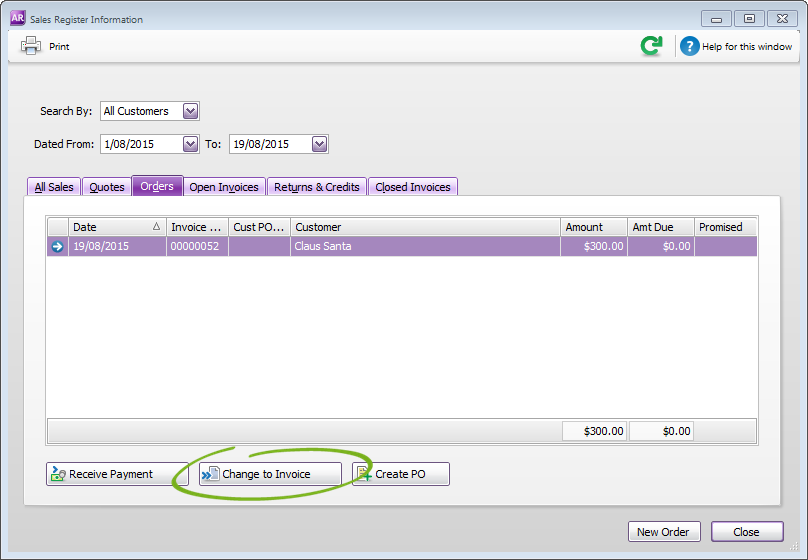Switch to the Quotes tab
Screen dimensions: 808x560
tap(107, 187)
